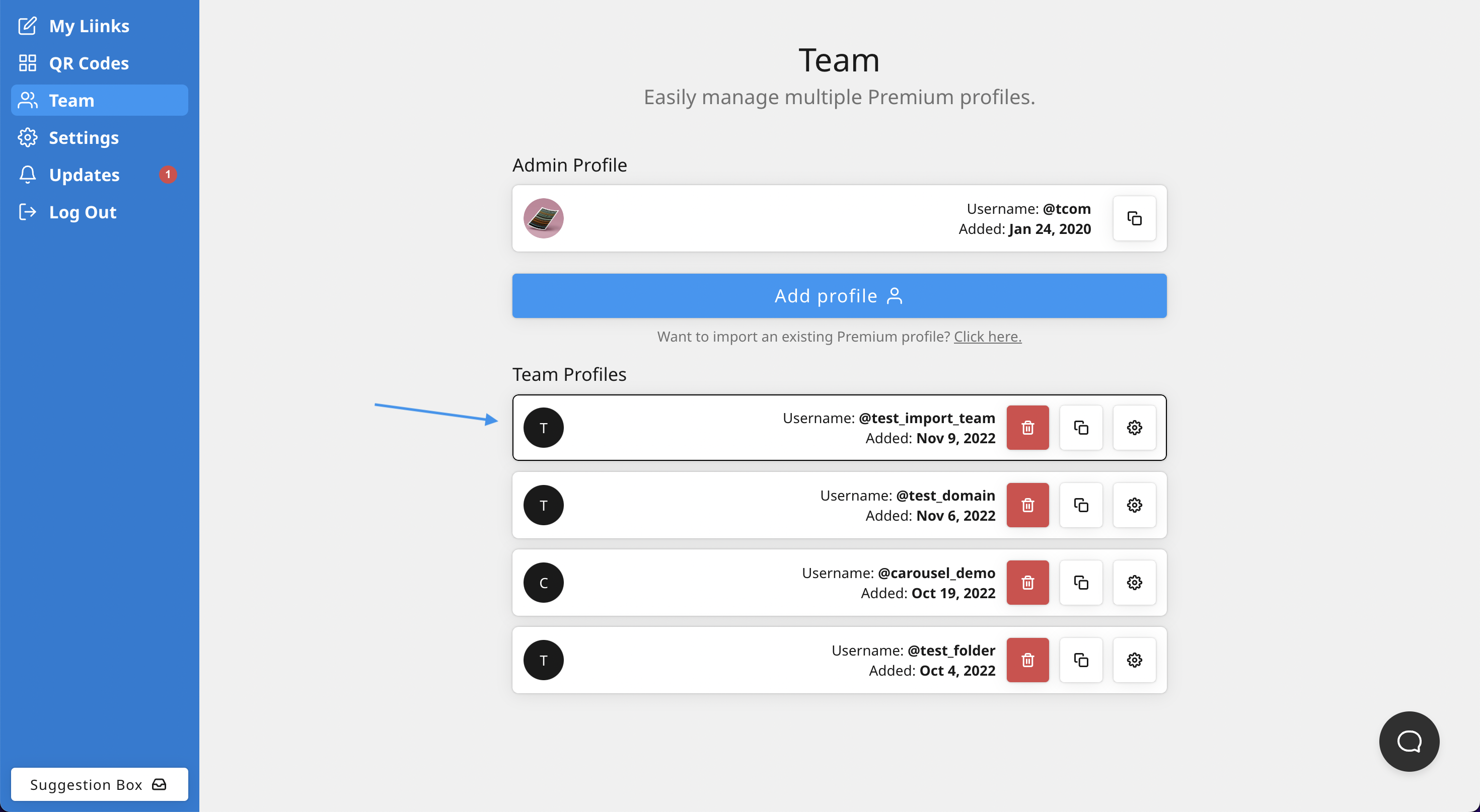The height and width of the screenshot is (812, 1480).
Task: Log Out of the account
Action: tap(82, 212)
